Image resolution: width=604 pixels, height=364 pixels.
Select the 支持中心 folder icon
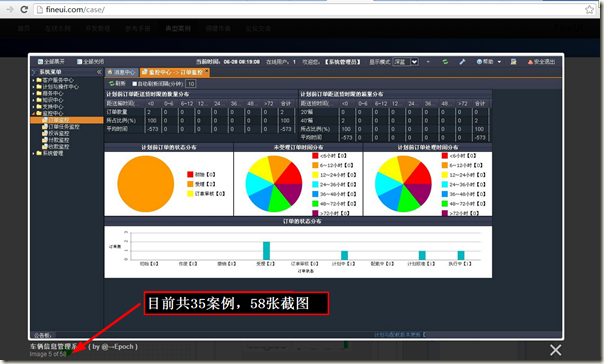(x=39, y=106)
